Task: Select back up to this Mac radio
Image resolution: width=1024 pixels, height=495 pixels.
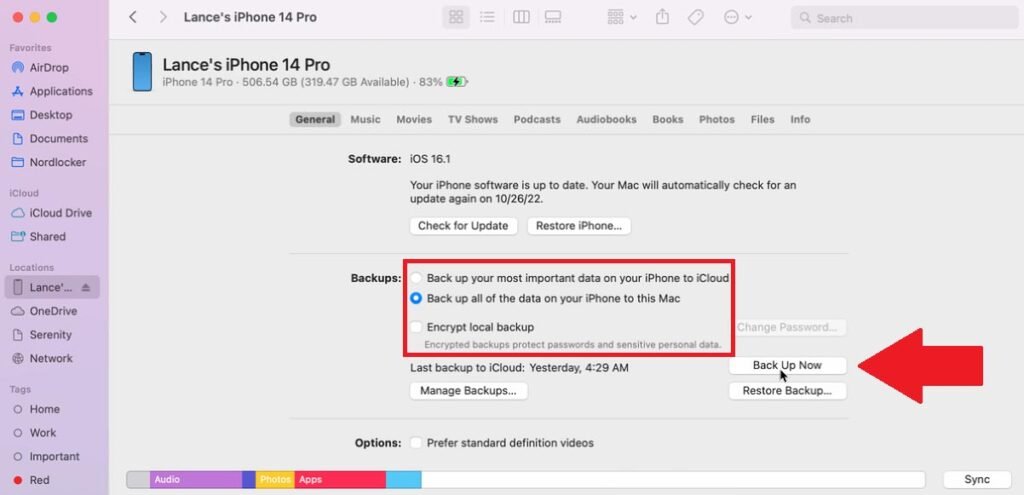Action: (x=416, y=298)
